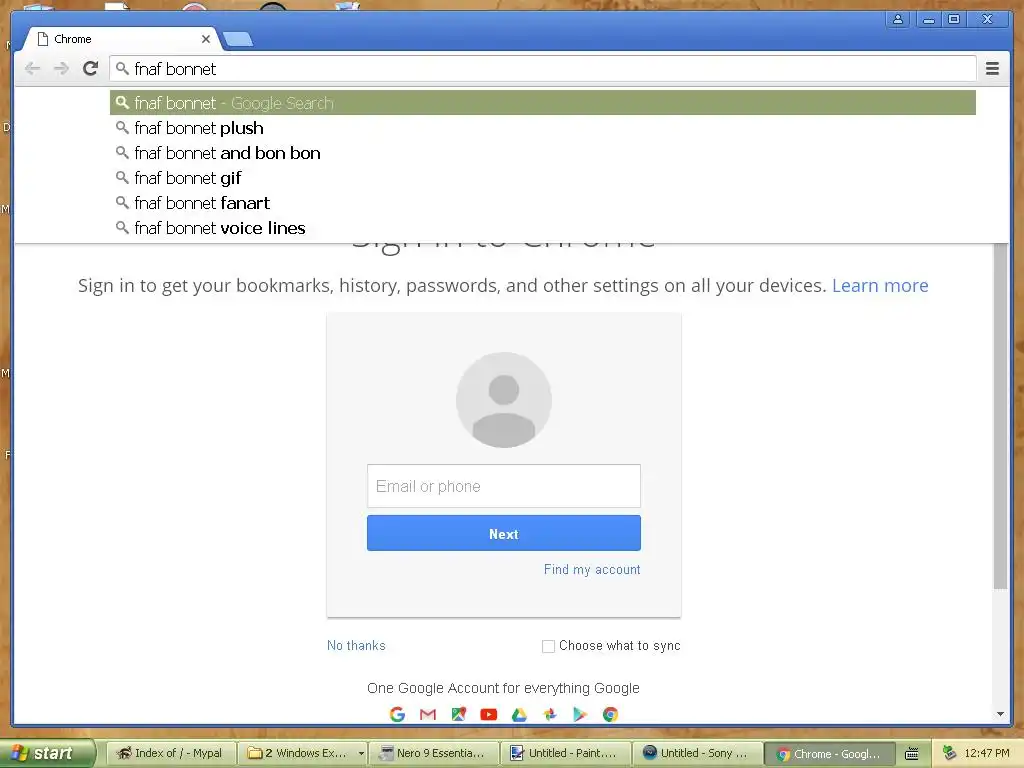Click the account avatar placeholder image
This screenshot has height=768, width=1024.
pyautogui.click(x=504, y=400)
